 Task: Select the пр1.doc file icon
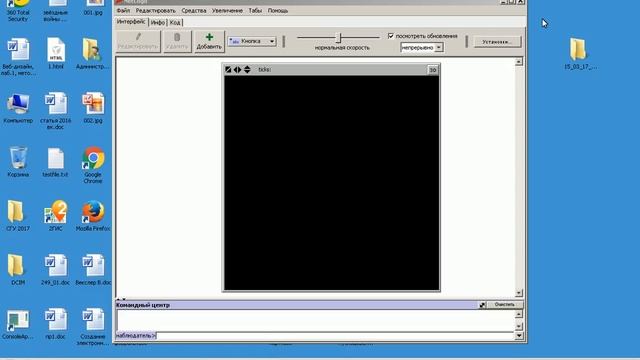[x=56, y=324]
